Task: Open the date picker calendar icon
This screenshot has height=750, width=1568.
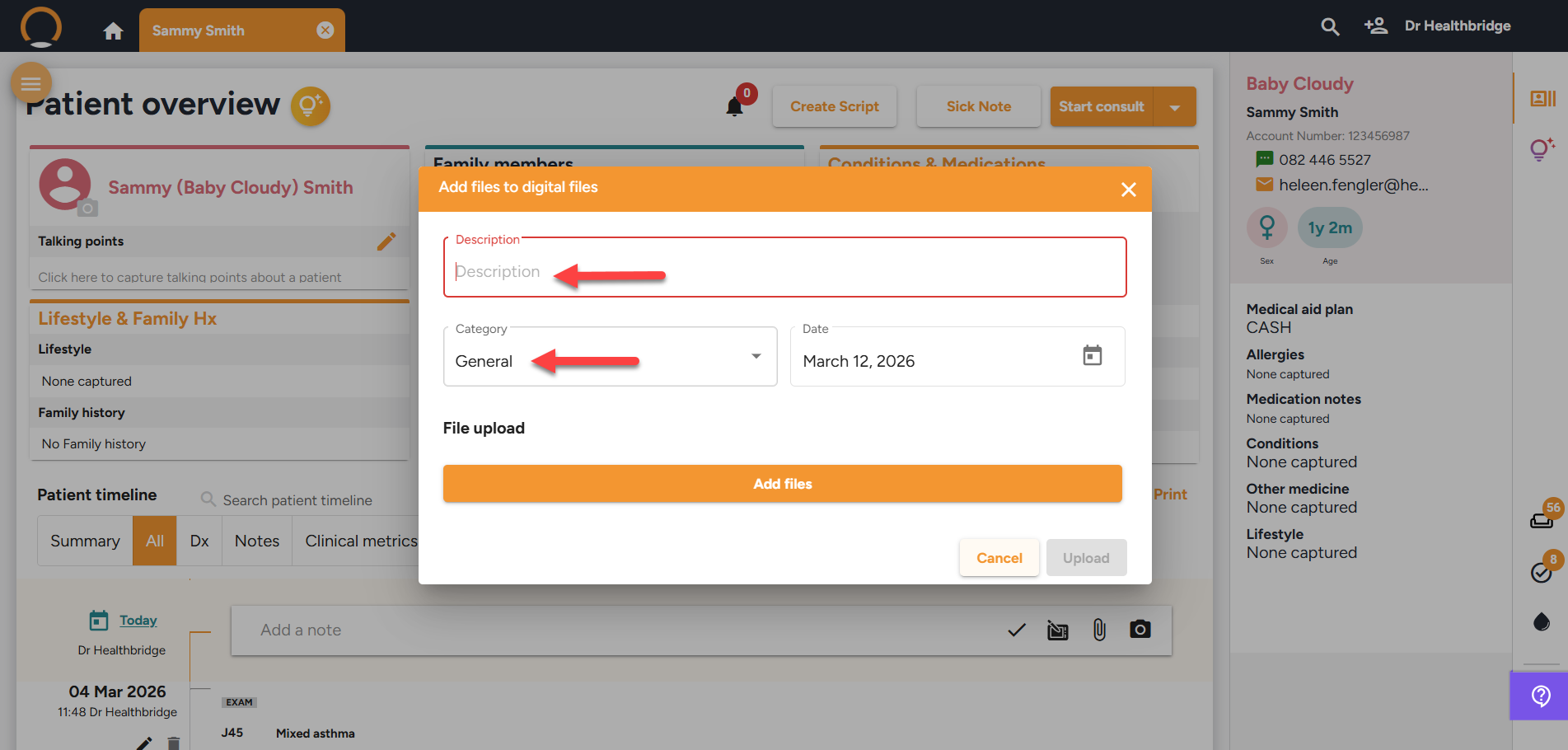Action: click(x=1093, y=355)
